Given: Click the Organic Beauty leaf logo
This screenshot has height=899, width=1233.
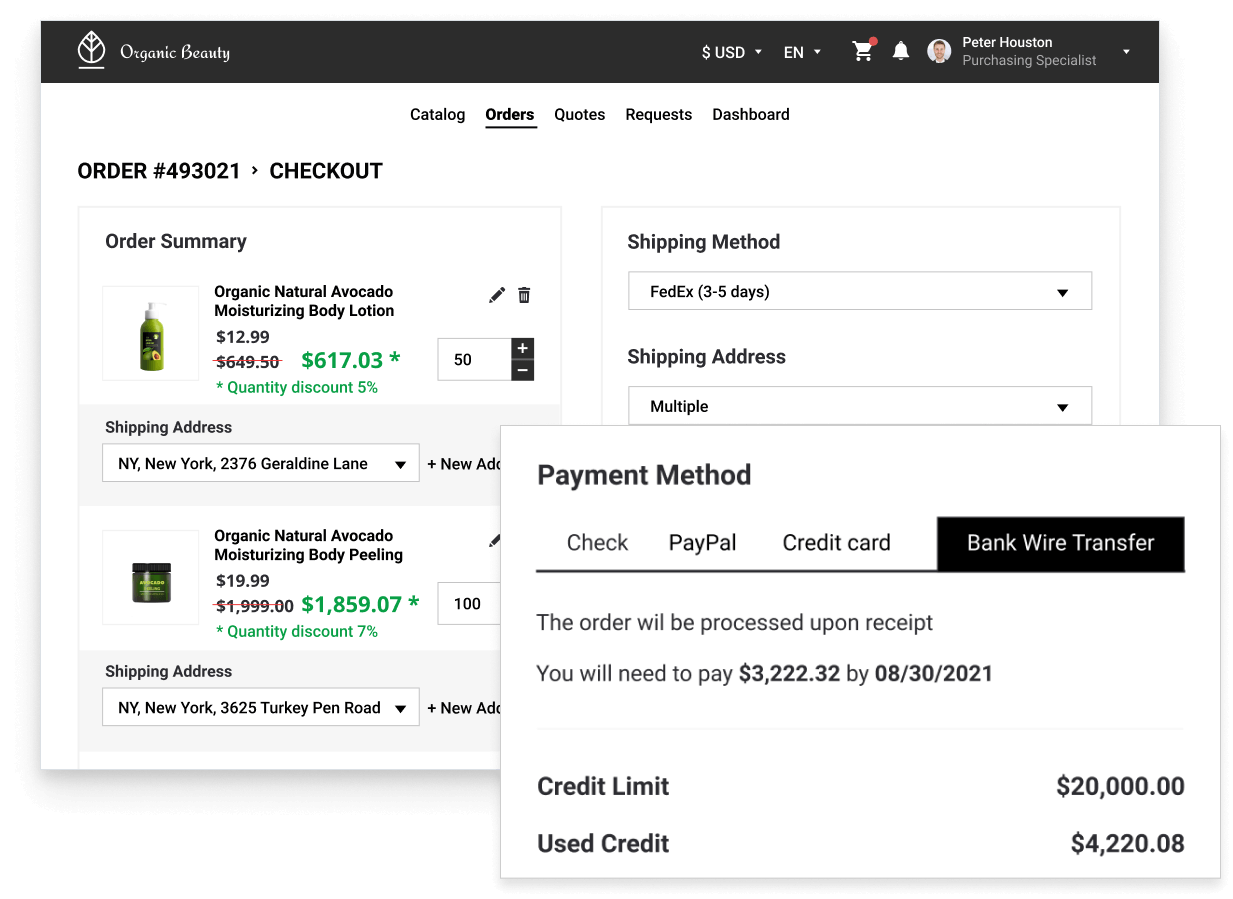Looking at the screenshot, I should click(92, 51).
